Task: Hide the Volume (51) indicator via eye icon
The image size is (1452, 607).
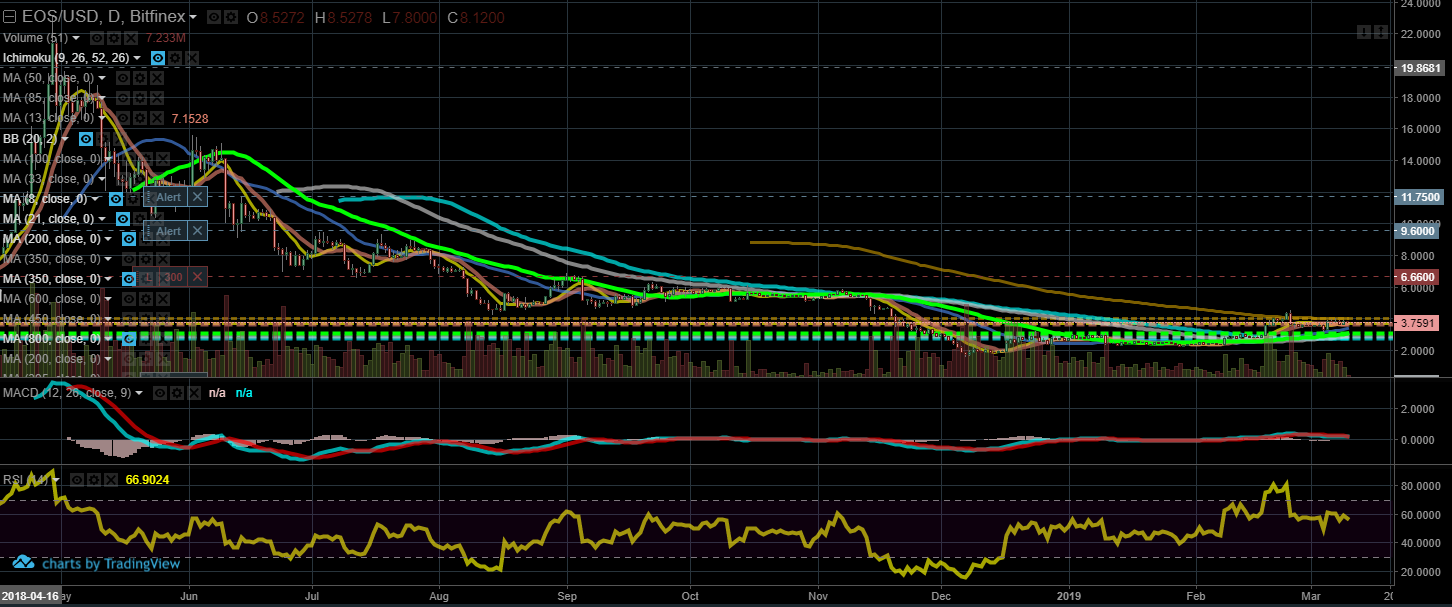Action: [97, 38]
